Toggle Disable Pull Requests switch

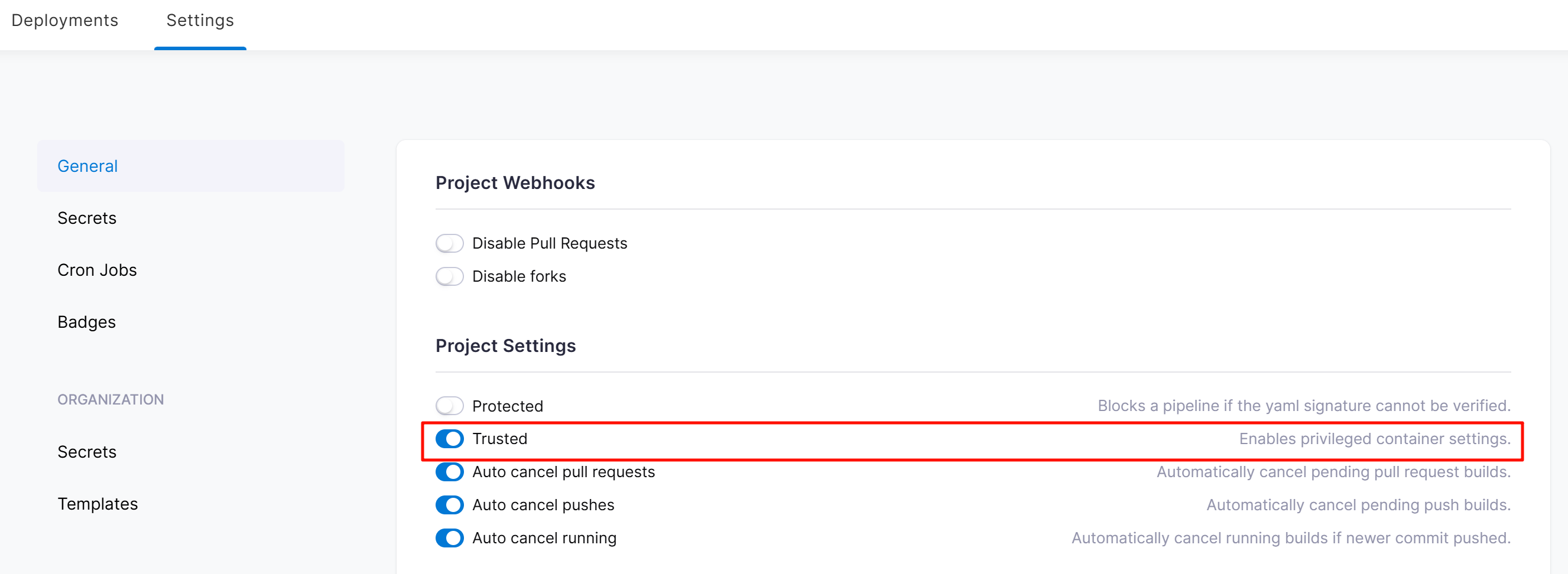coord(449,243)
